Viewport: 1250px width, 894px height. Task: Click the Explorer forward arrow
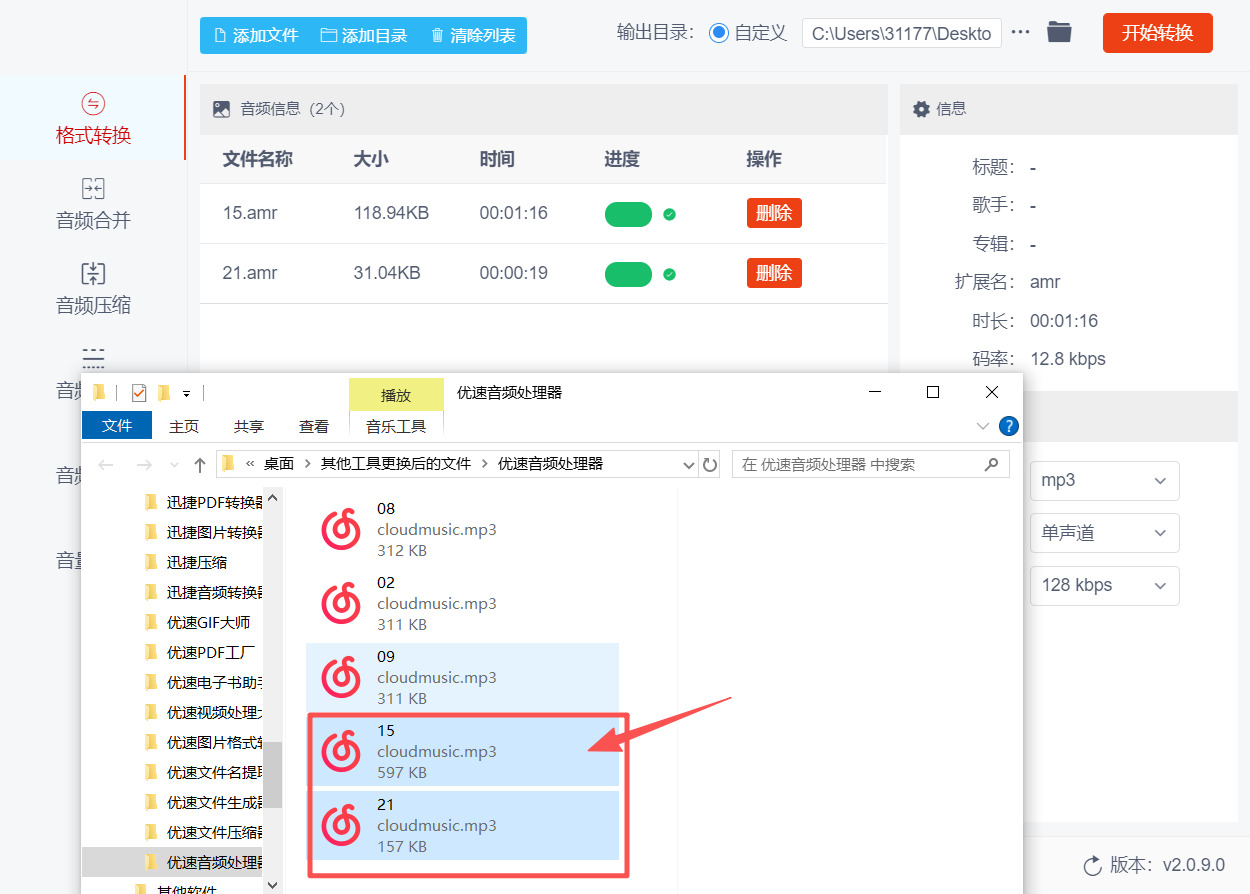click(143, 465)
